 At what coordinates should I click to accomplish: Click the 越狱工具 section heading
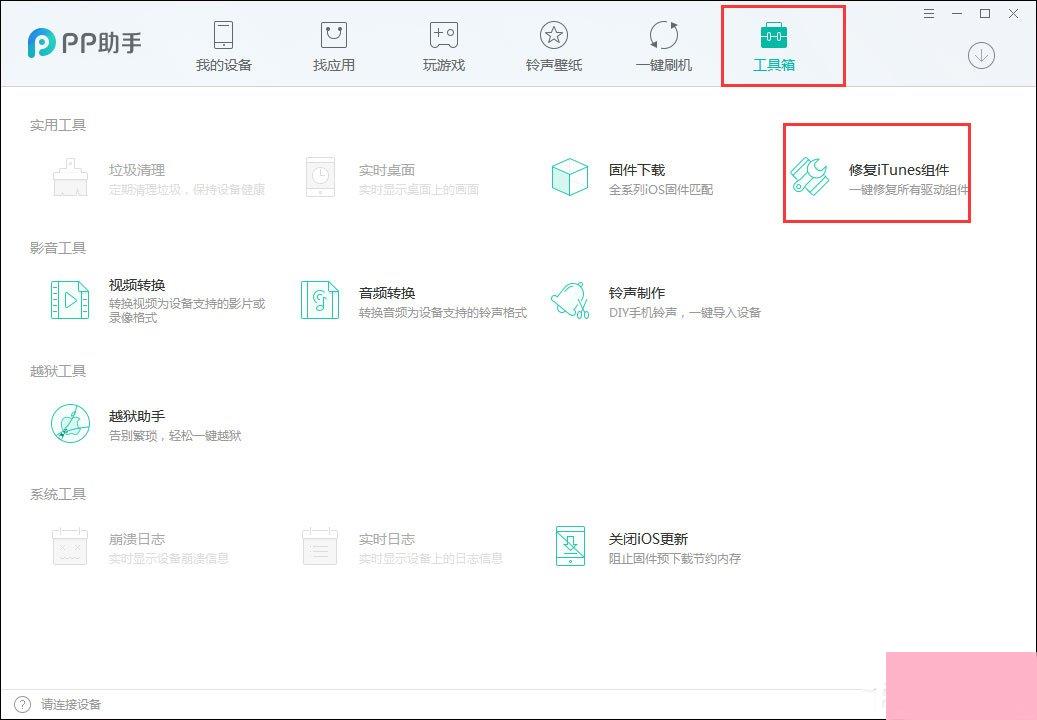click(x=58, y=371)
